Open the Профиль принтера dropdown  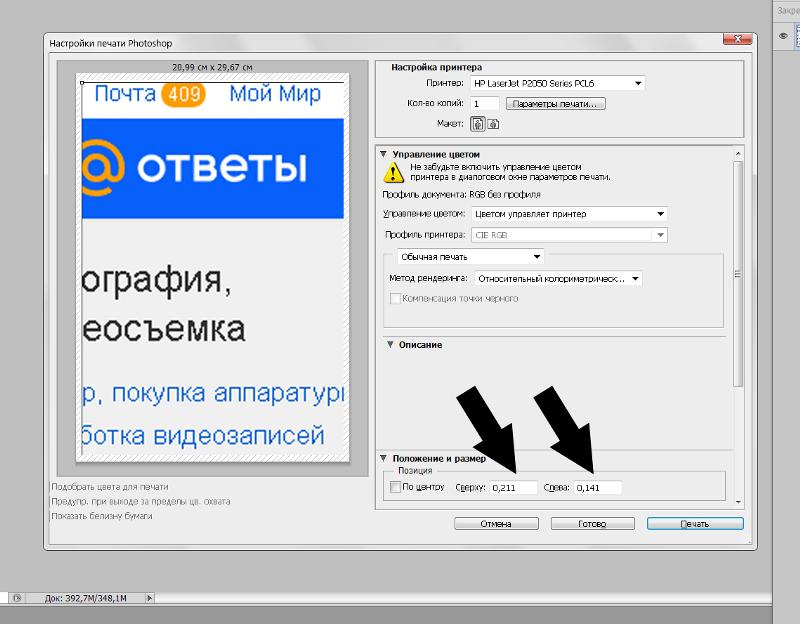point(569,235)
